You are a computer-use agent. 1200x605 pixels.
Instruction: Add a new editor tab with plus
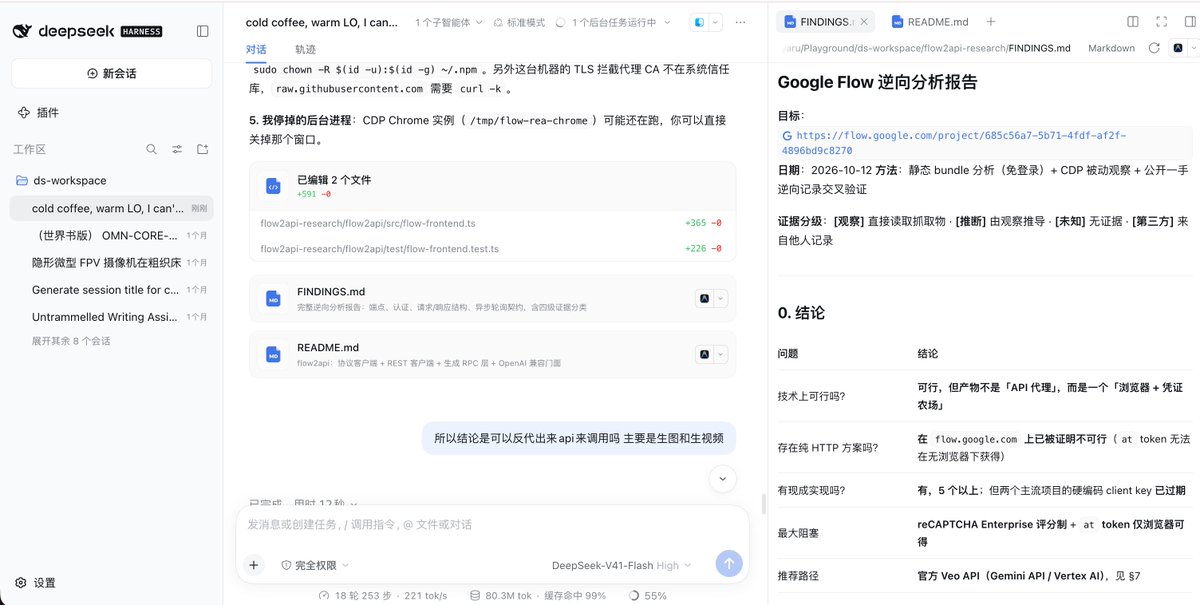tap(991, 21)
